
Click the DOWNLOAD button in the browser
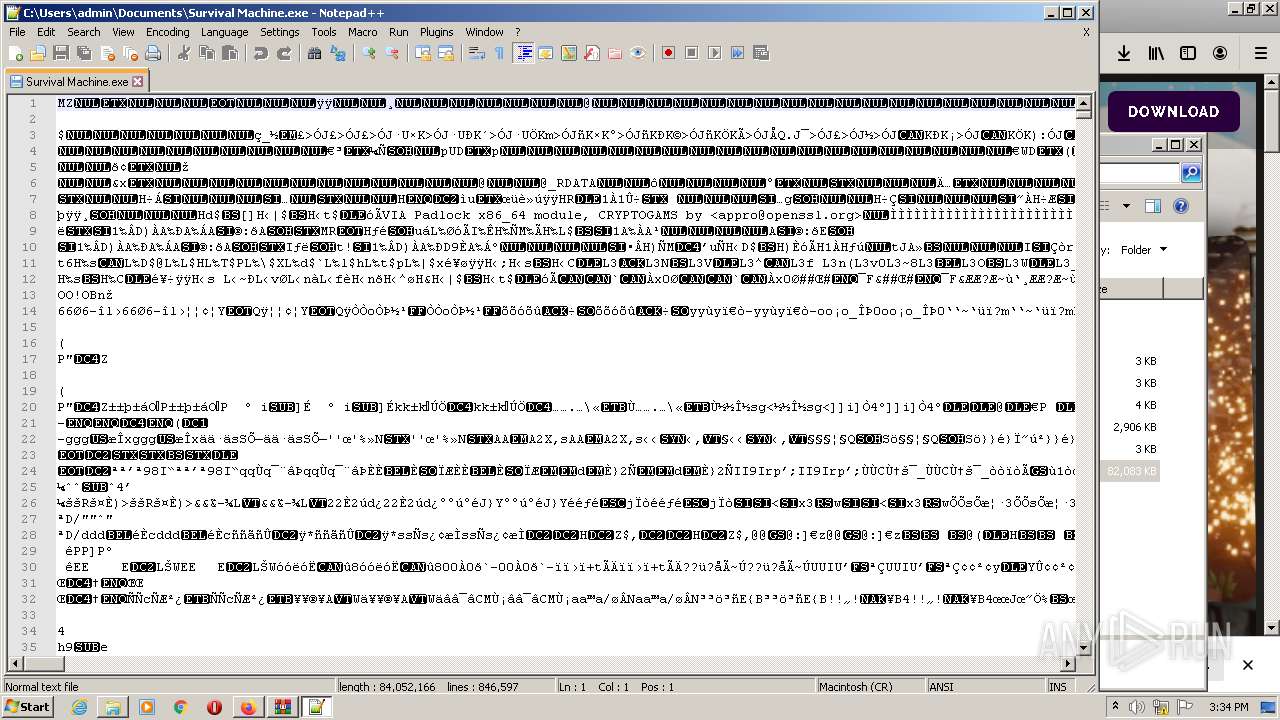click(1173, 112)
